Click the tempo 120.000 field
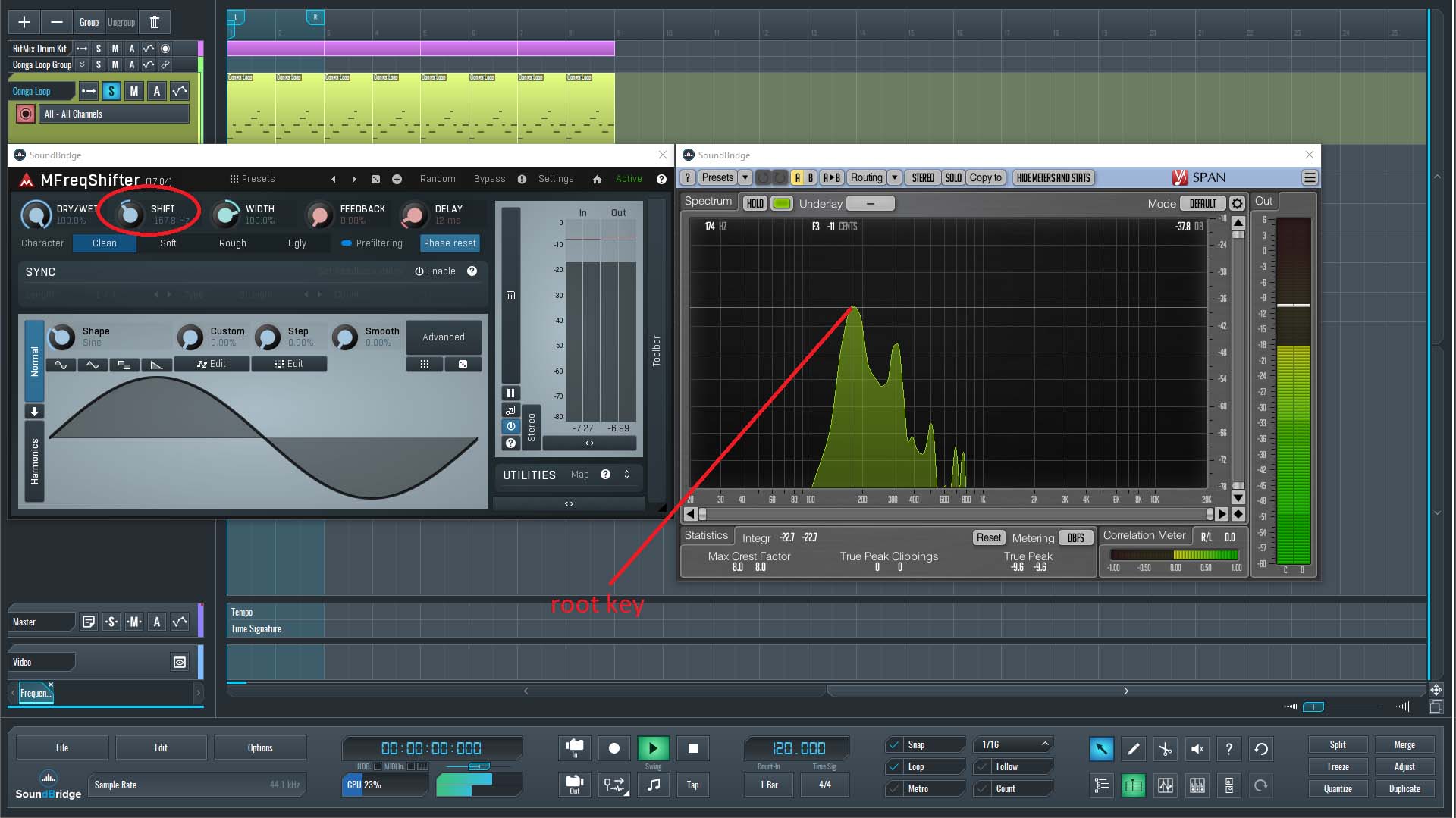Screen dimensions: 1456x818 tap(799, 748)
